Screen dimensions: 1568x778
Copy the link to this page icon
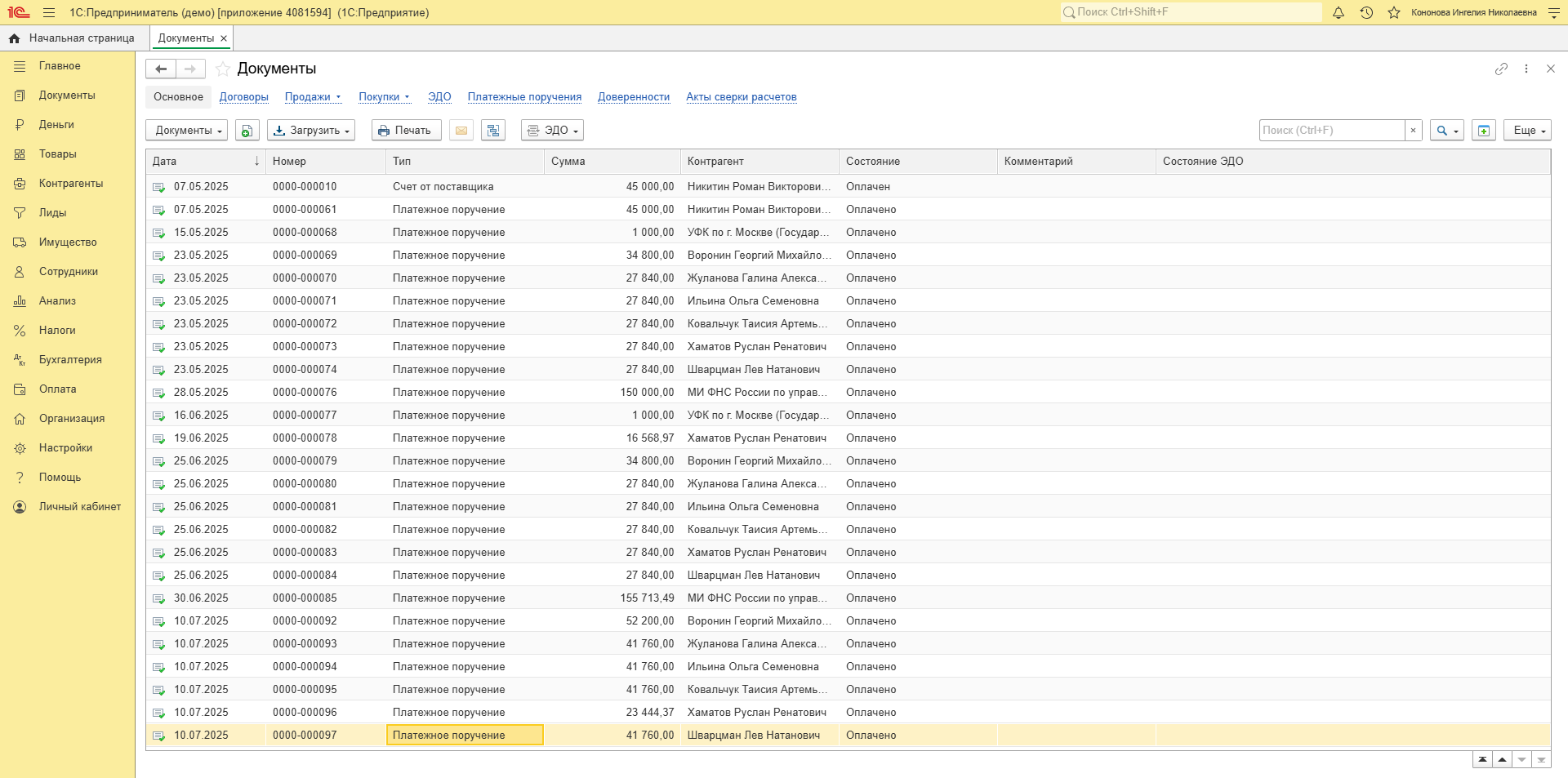1501,69
